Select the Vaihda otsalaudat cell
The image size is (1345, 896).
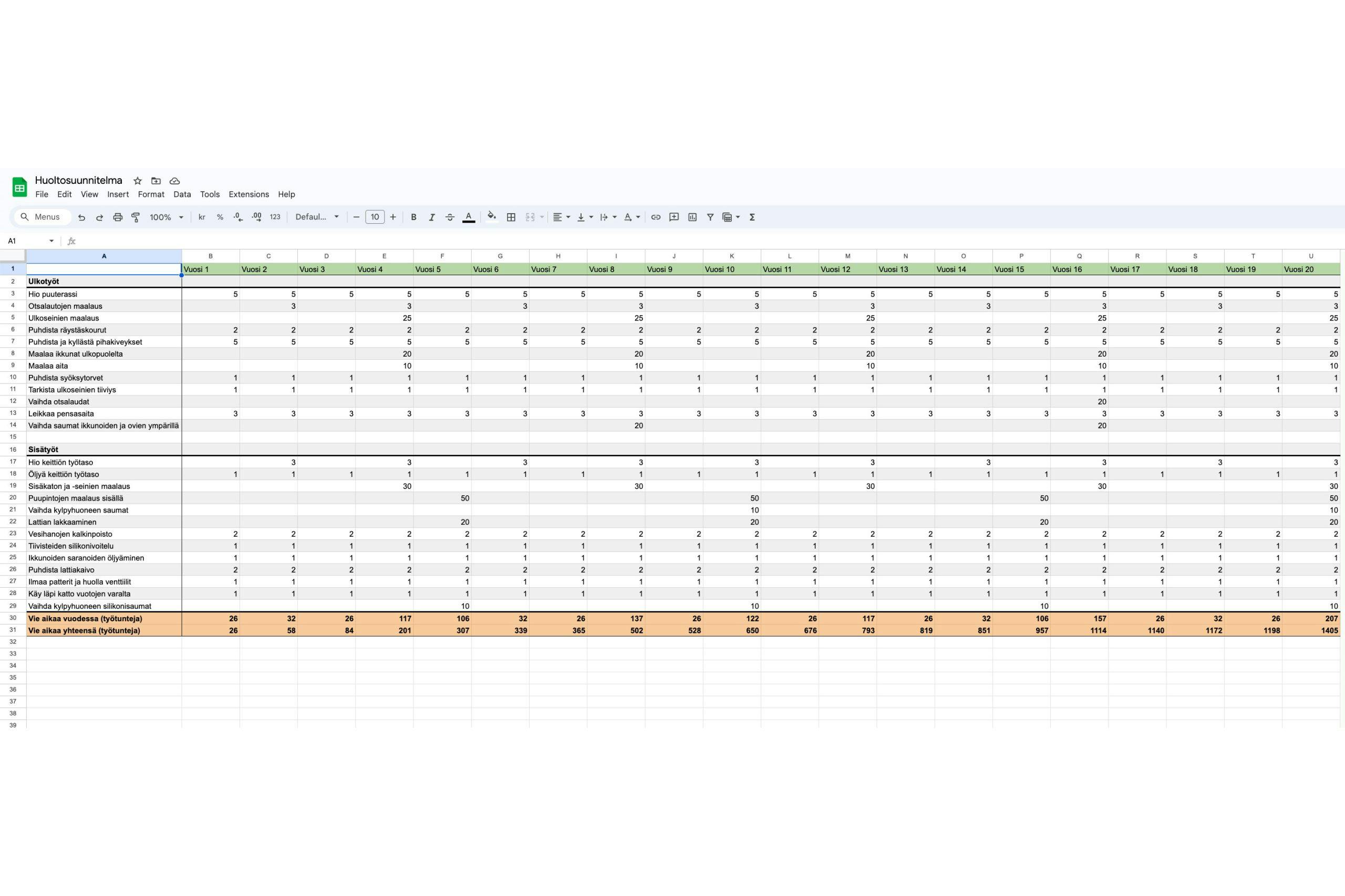(x=104, y=402)
